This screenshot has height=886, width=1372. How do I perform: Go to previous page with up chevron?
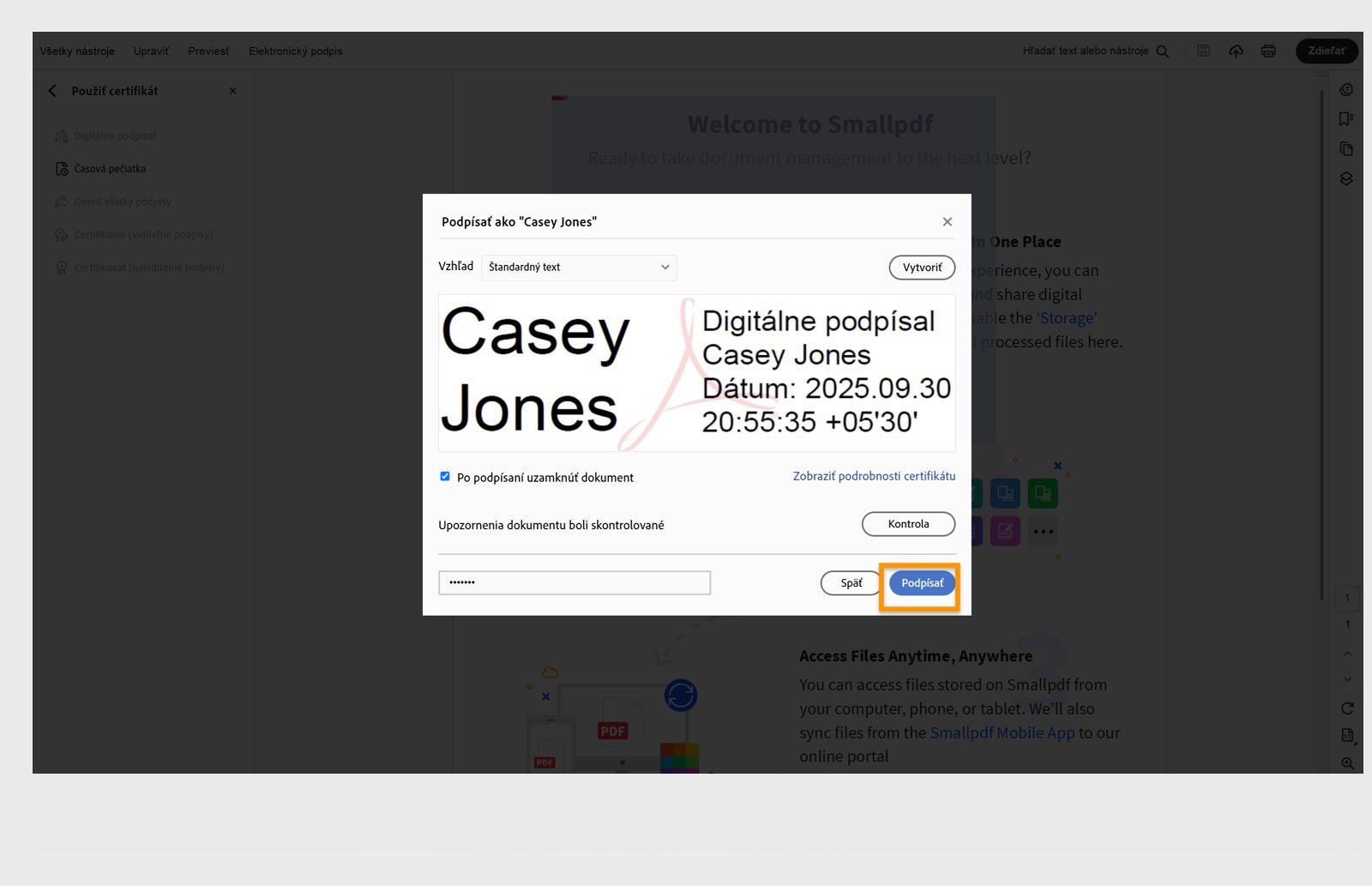1347,654
